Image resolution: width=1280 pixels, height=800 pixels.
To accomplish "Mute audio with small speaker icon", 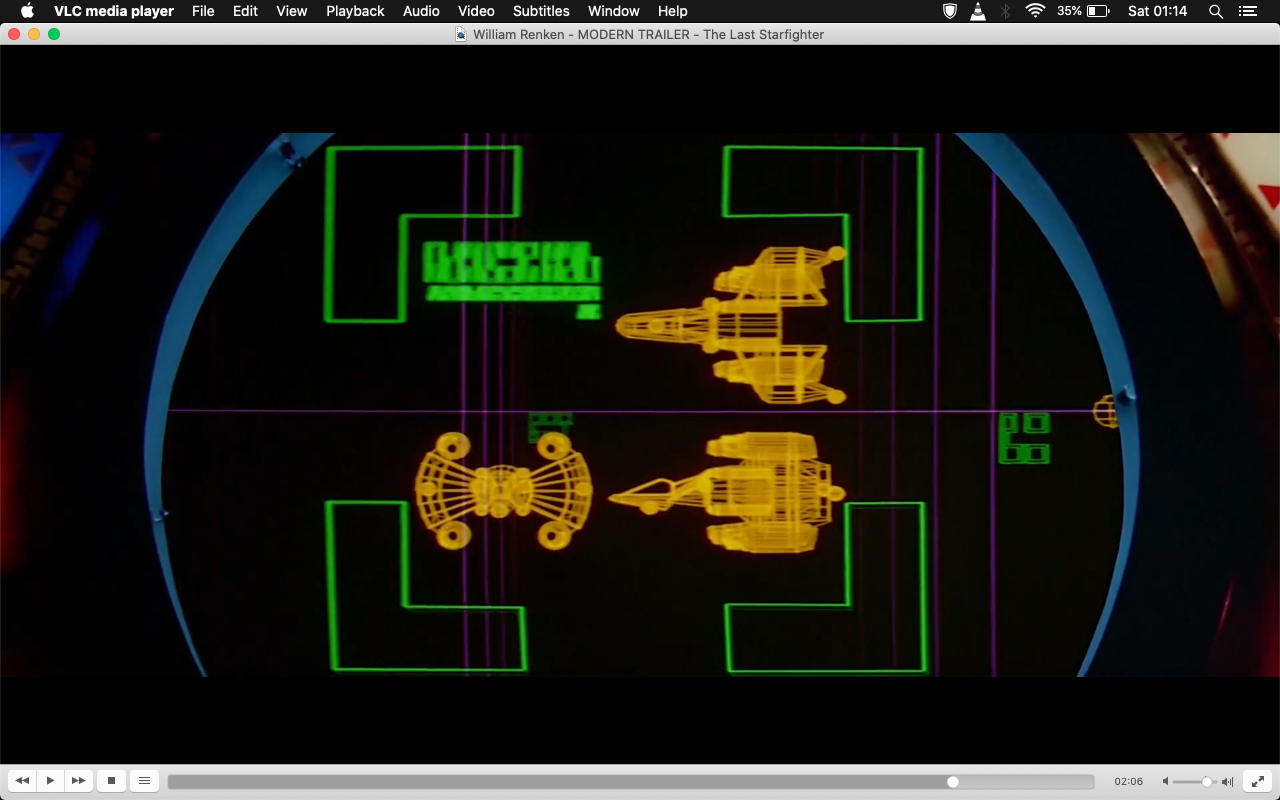I will [x=1165, y=781].
